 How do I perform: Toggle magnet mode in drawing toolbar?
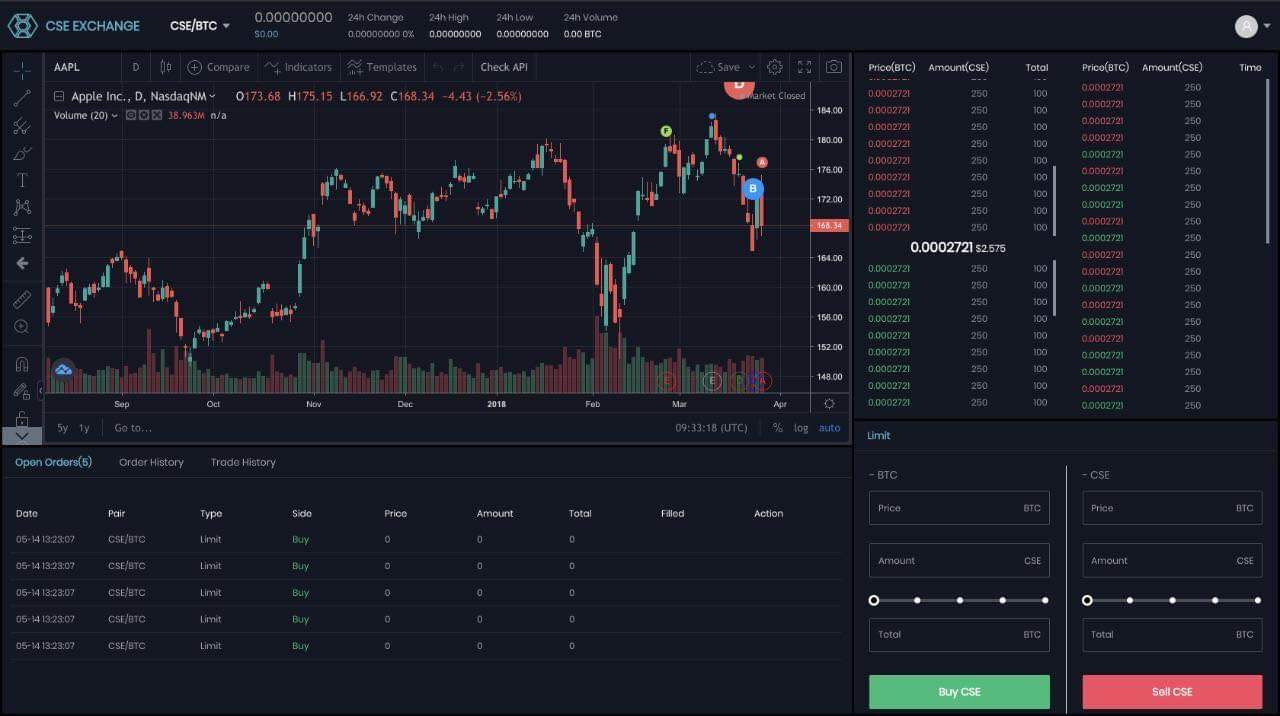(x=22, y=363)
